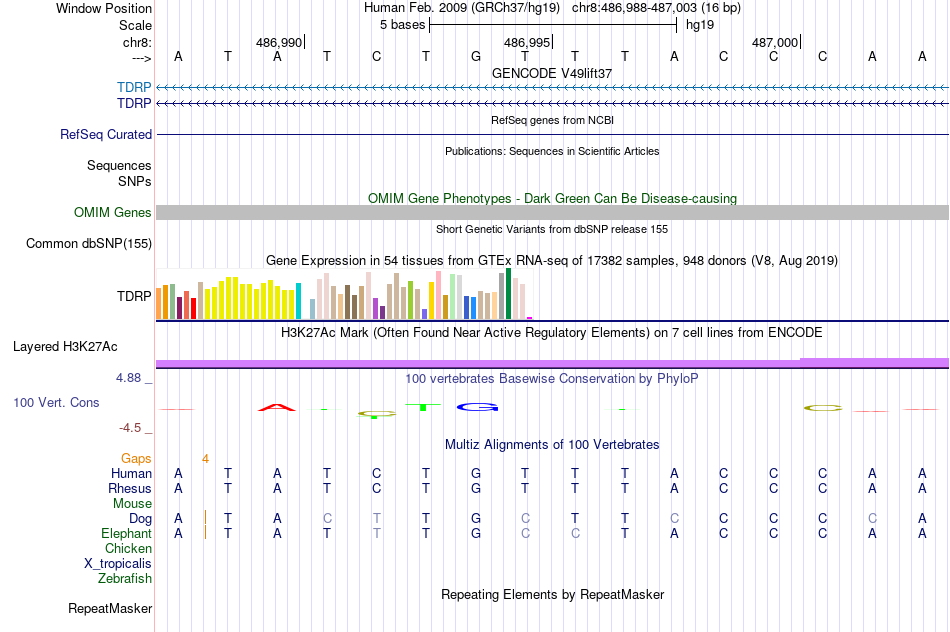Open the Layered H3K27Ac track label
Image resolution: width=950 pixels, height=632 pixels.
click(x=65, y=347)
